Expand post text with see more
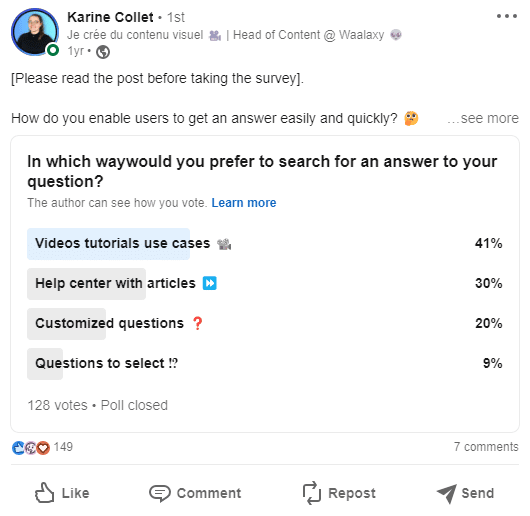Screen dimensions: 530x516 click(483, 118)
